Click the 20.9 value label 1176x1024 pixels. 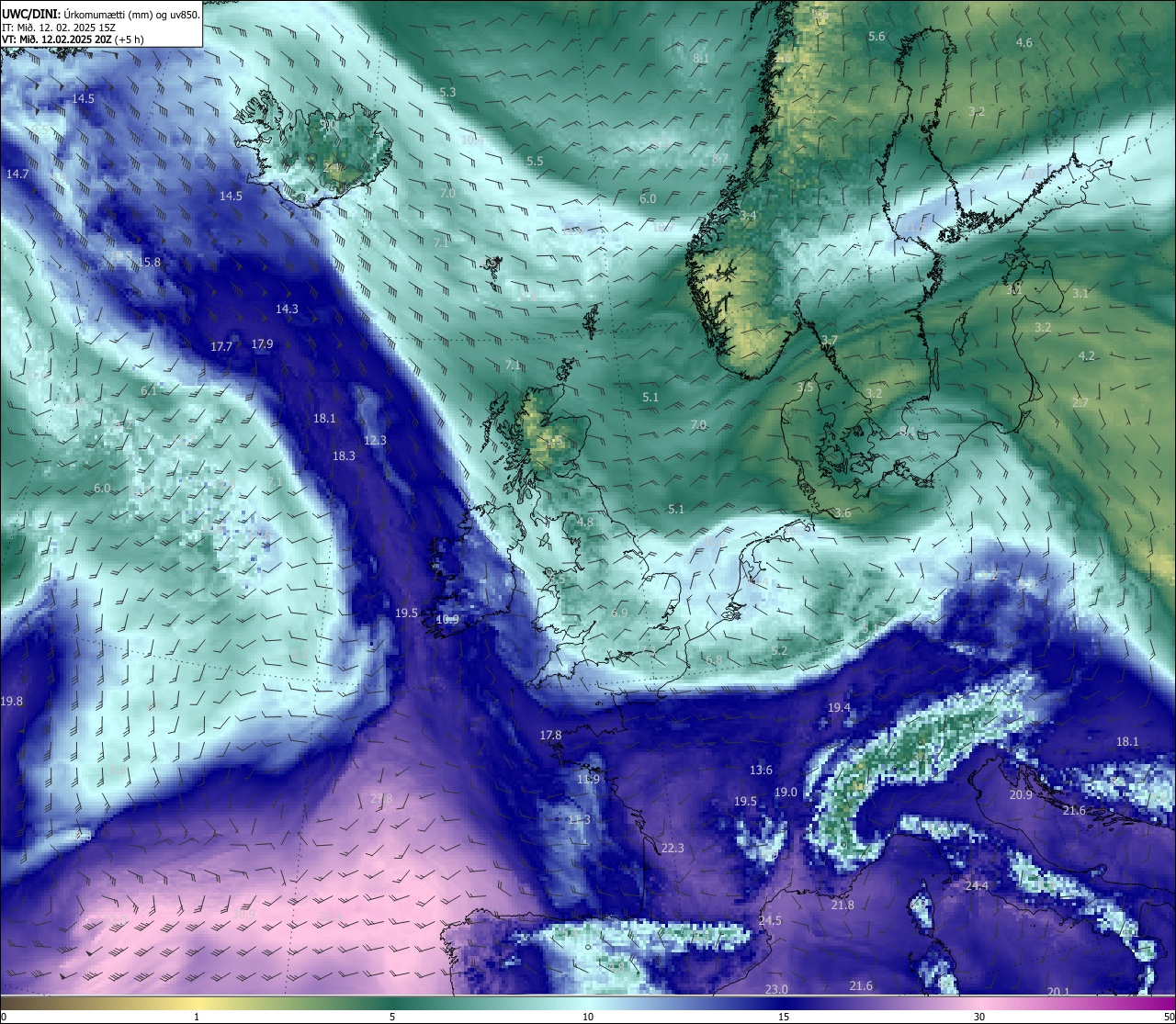click(x=1021, y=794)
